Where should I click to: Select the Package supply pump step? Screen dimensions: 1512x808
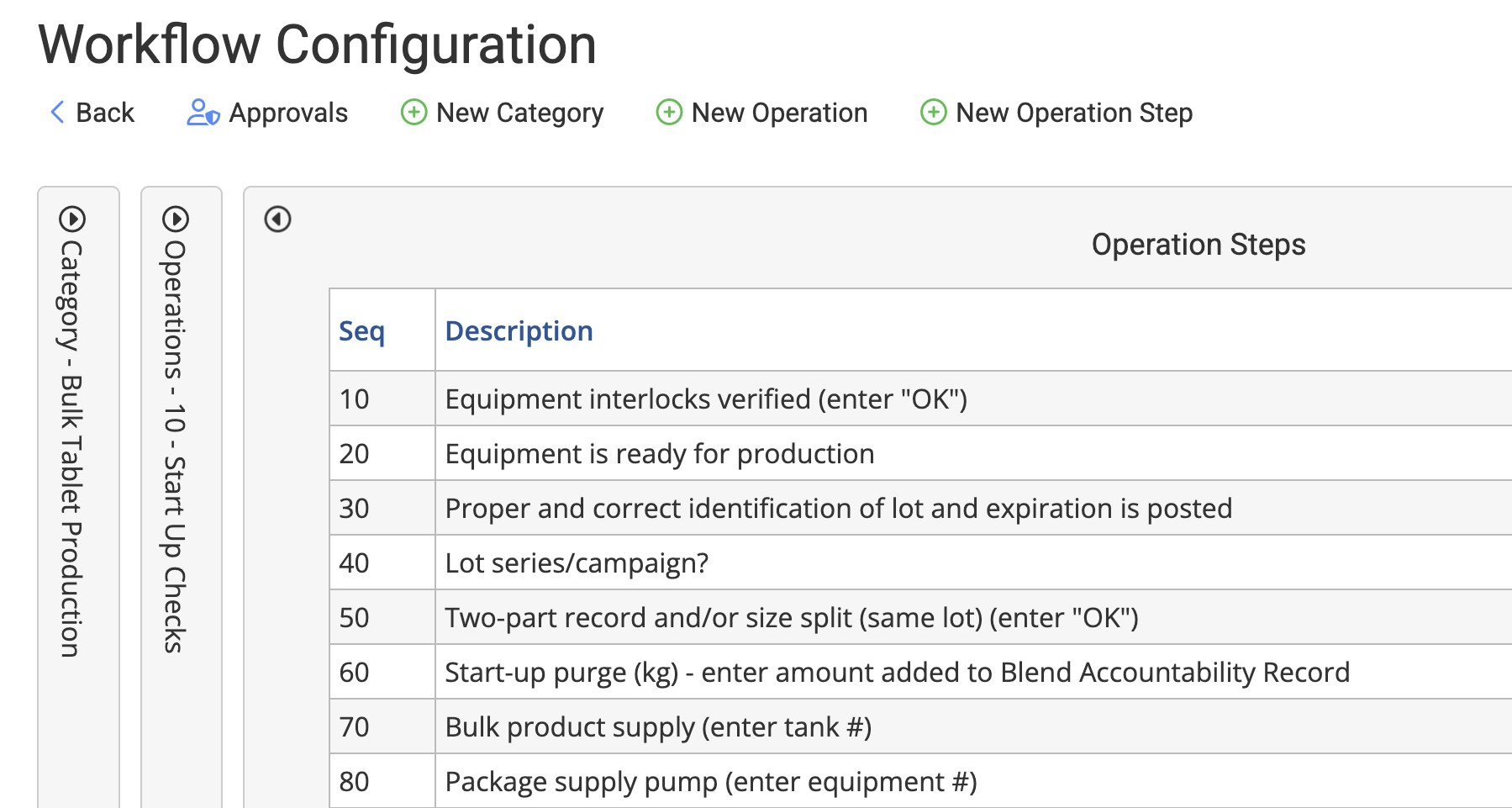(710, 782)
